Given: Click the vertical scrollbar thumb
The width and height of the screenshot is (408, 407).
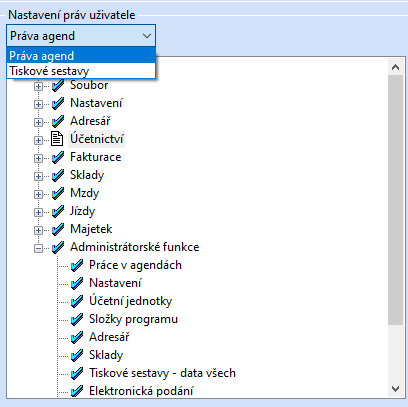Looking at the screenshot, I should pyautogui.click(x=396, y=200).
